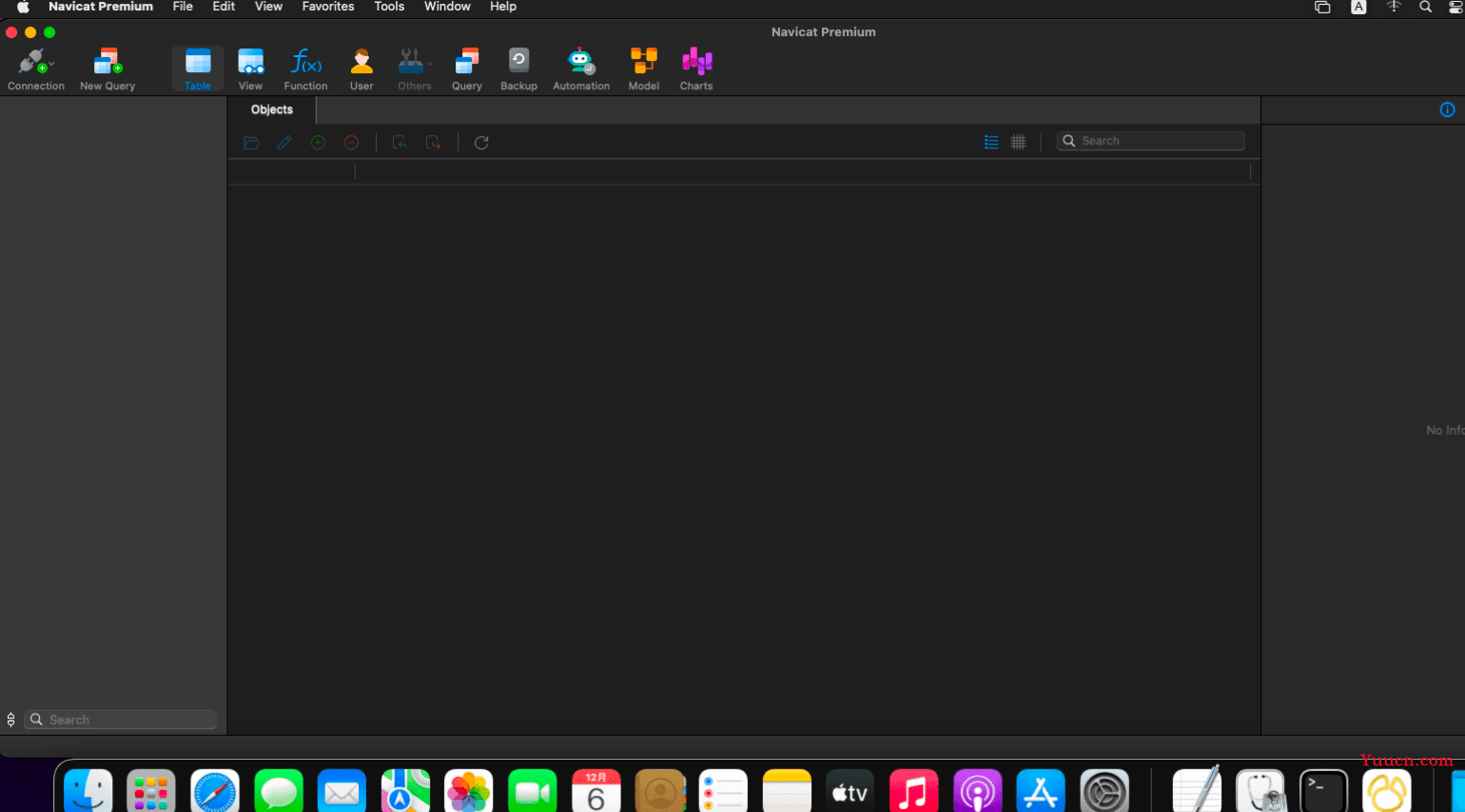
Task: Click the open table folder icon
Action: point(251,143)
